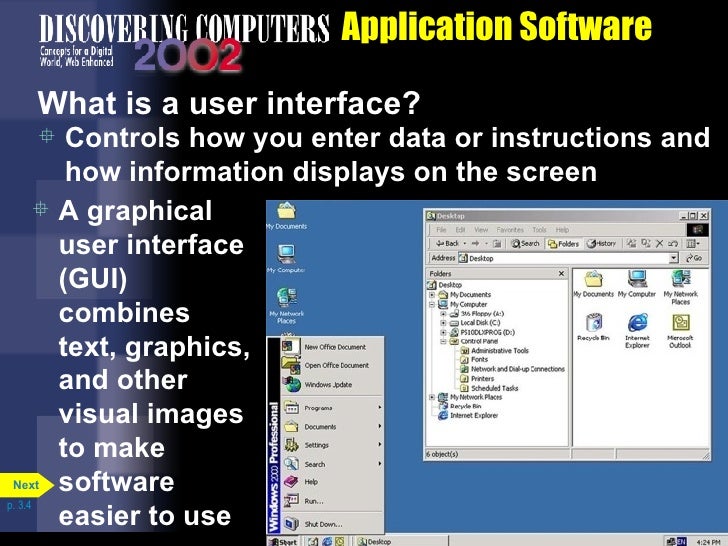Collapse My Computer in folder tree

(432, 305)
